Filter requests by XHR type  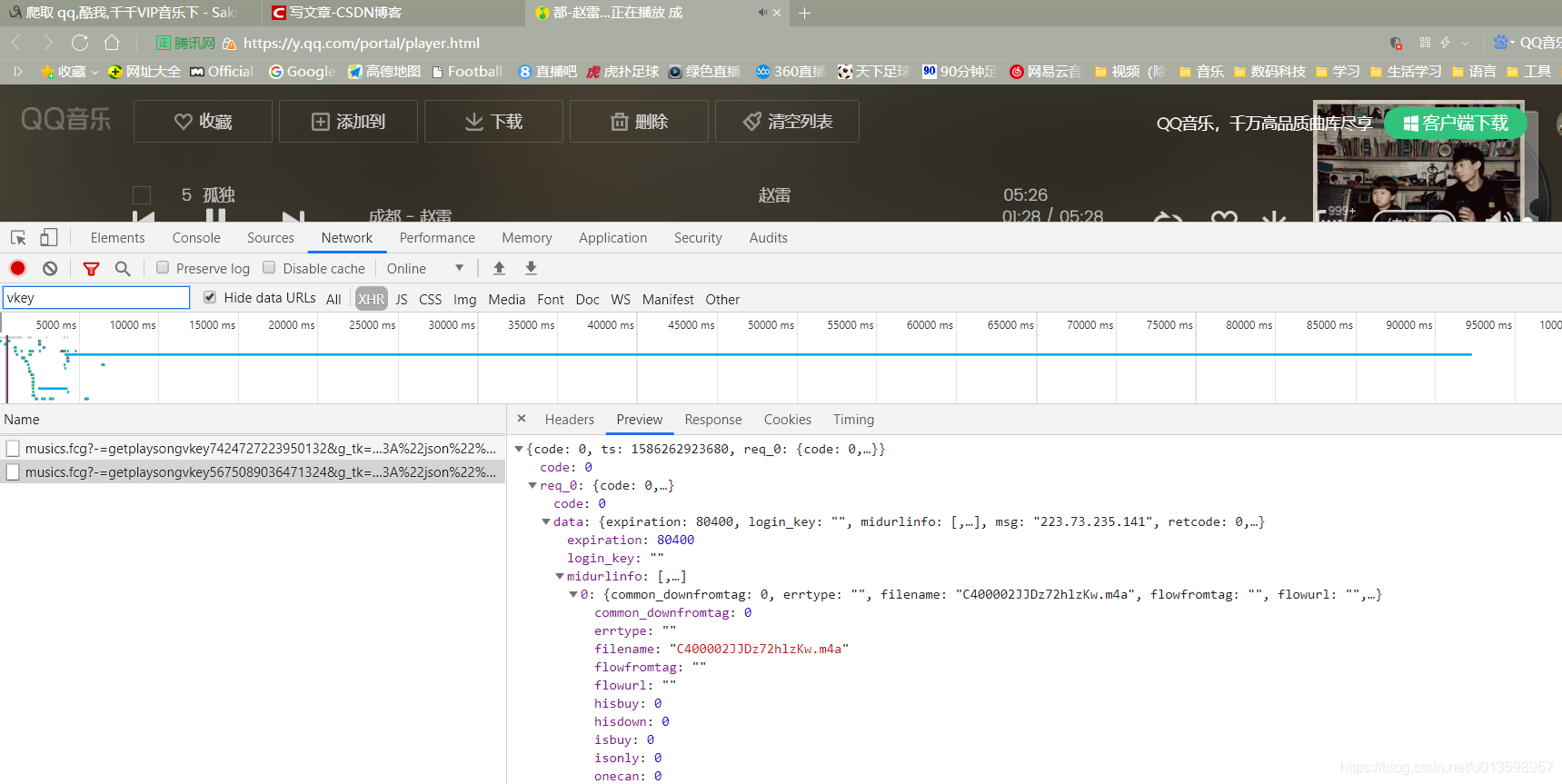click(371, 299)
